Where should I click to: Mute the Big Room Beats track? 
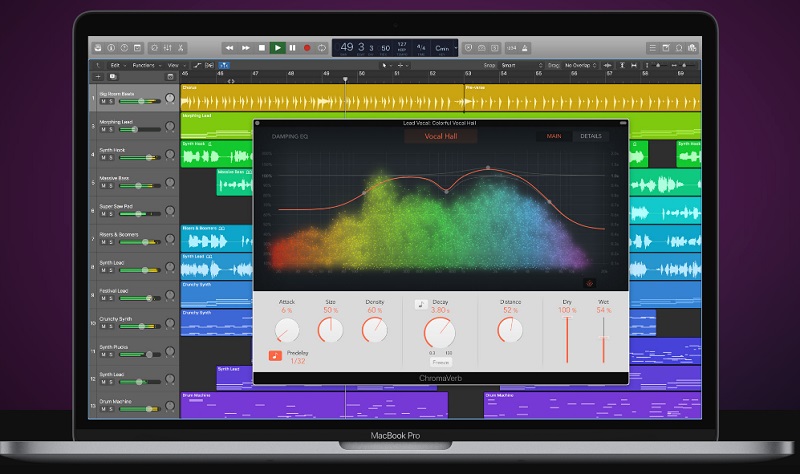pos(102,101)
